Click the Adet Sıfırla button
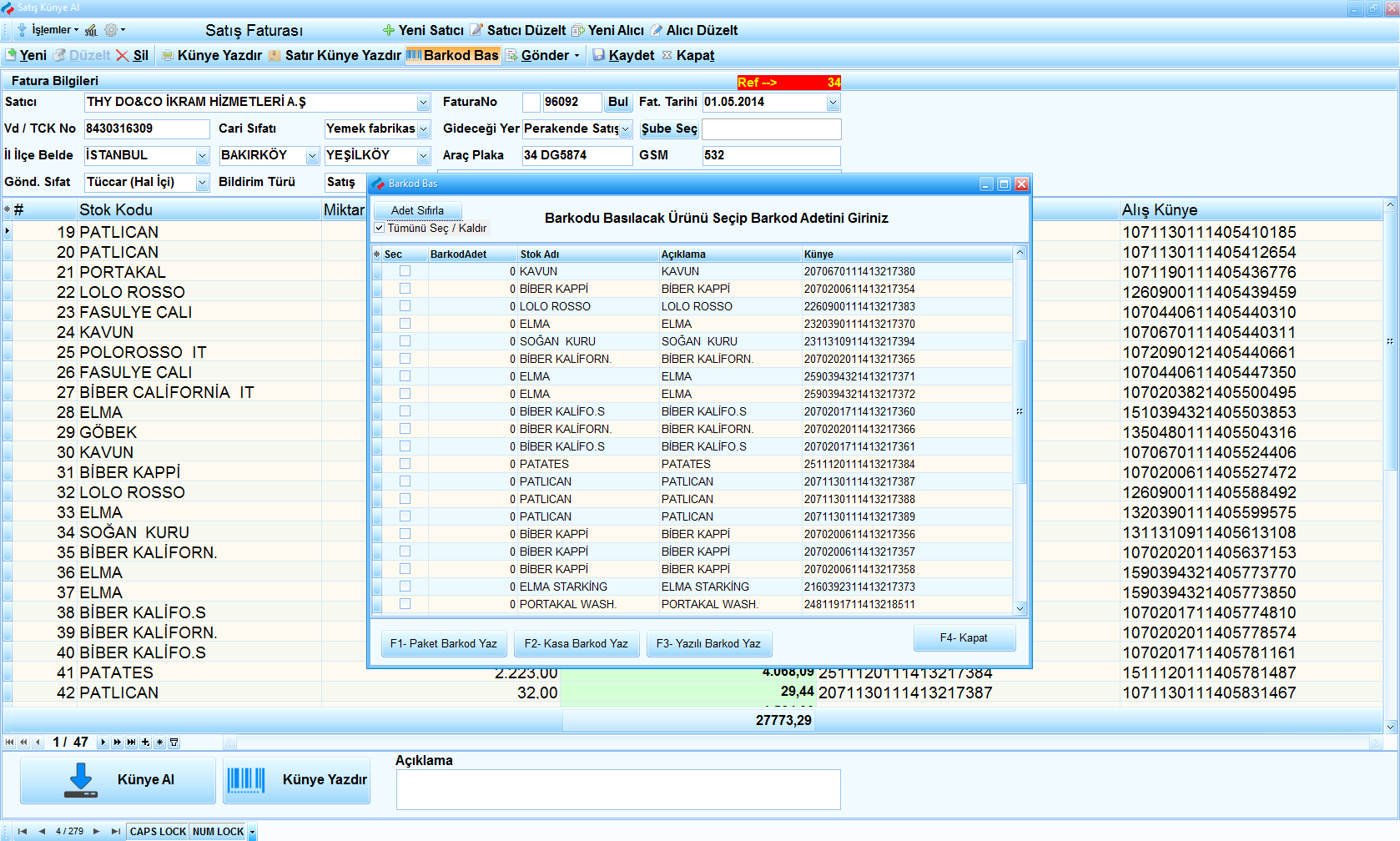The height and width of the screenshot is (841, 1400). pyautogui.click(x=417, y=210)
